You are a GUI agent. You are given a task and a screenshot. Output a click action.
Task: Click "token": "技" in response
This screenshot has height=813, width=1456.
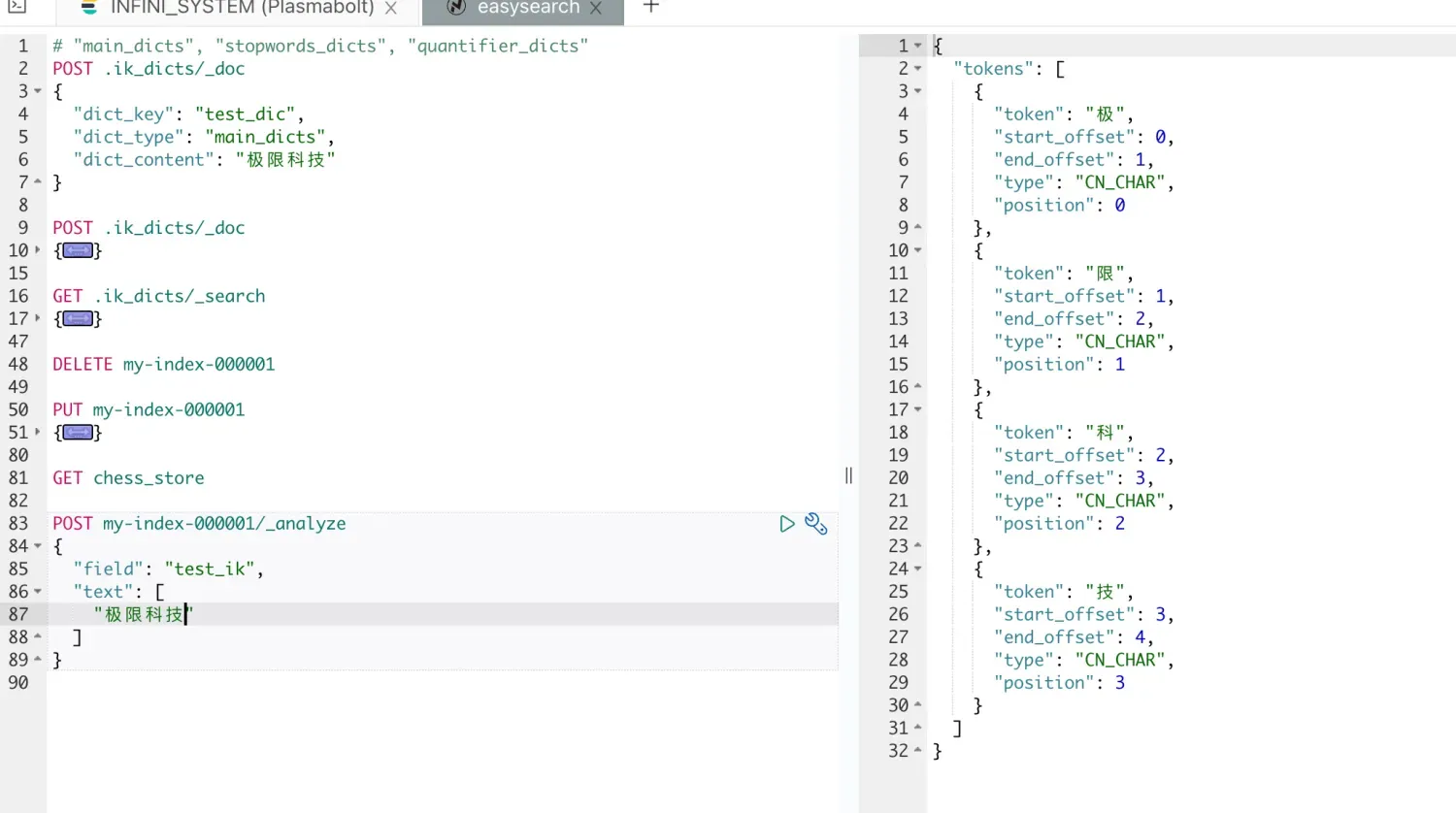1063,592
